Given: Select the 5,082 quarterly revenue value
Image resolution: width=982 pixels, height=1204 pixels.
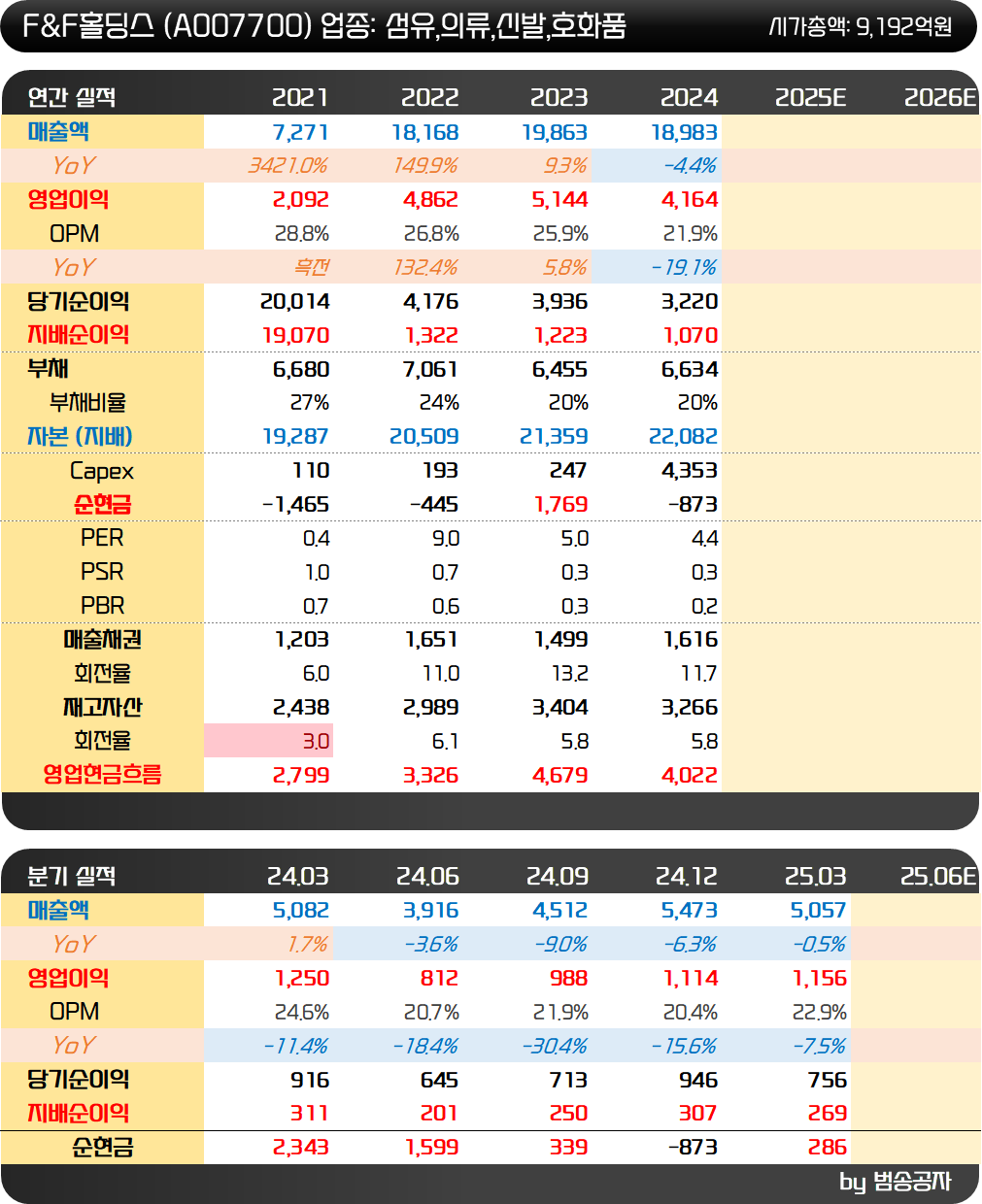Looking at the screenshot, I should pyautogui.click(x=301, y=910).
